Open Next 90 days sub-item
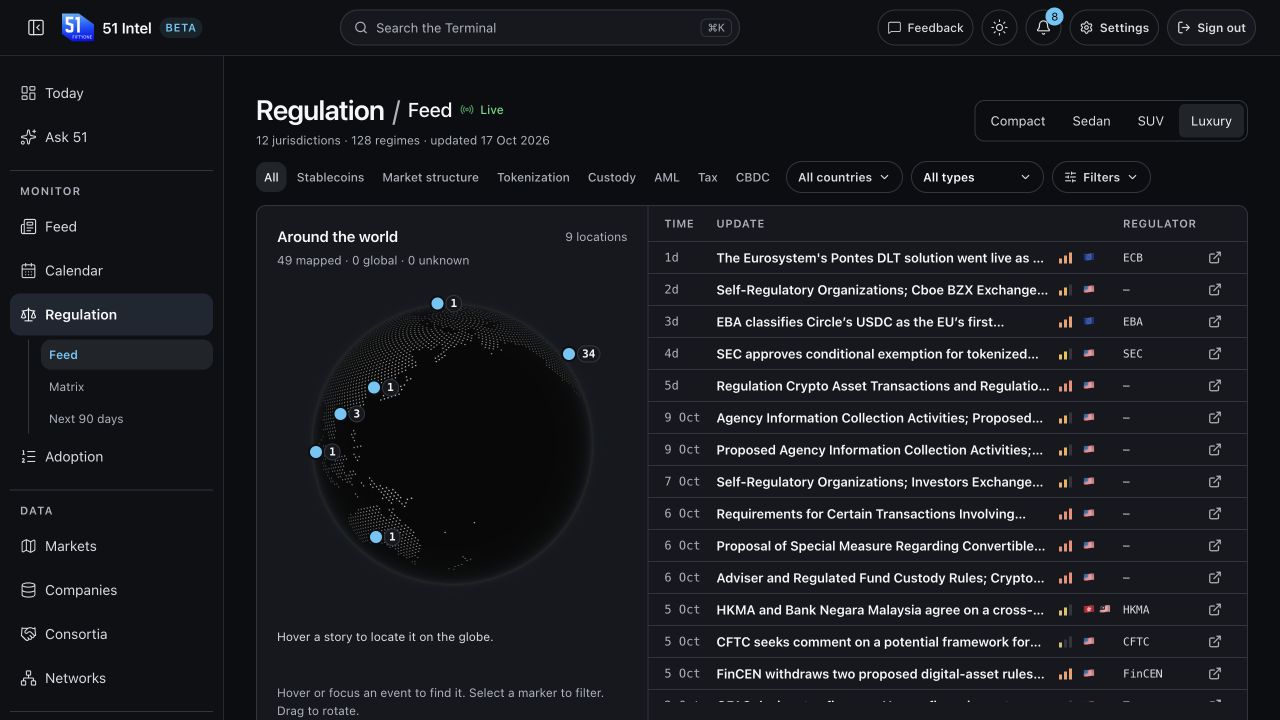The width and height of the screenshot is (1280, 720). [126, 419]
